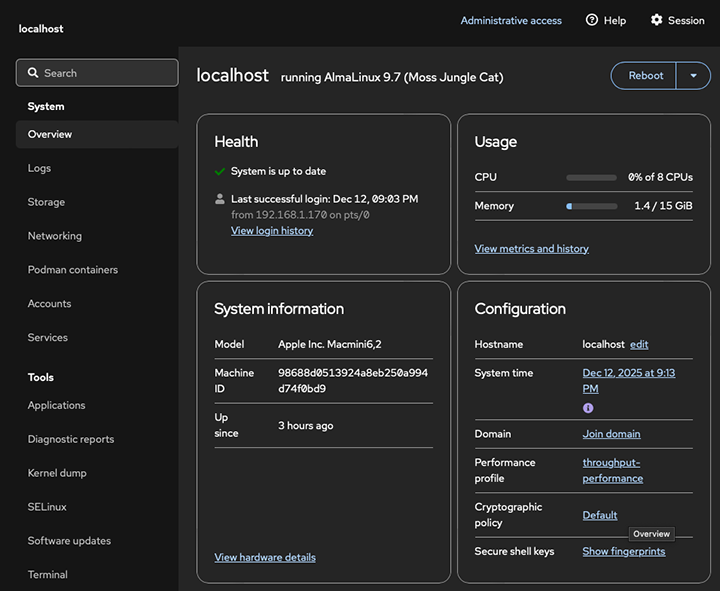The image size is (720, 591).
Task: Click the last login user icon
Action: click(220, 199)
